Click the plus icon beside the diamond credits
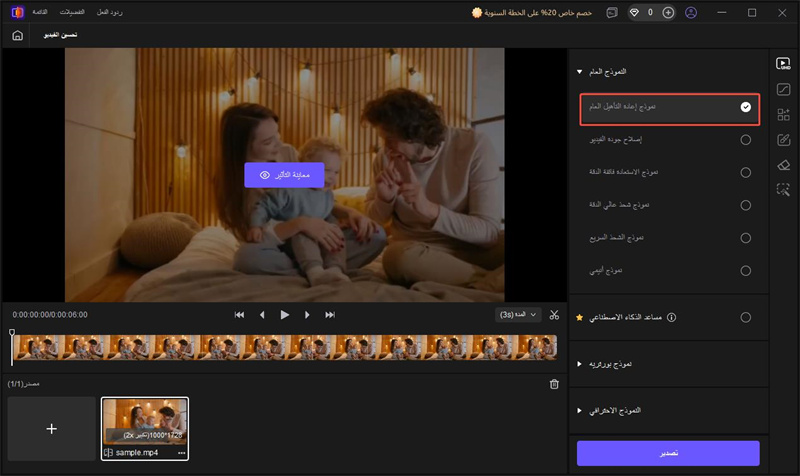Image resolution: width=800 pixels, height=476 pixels. click(668, 13)
